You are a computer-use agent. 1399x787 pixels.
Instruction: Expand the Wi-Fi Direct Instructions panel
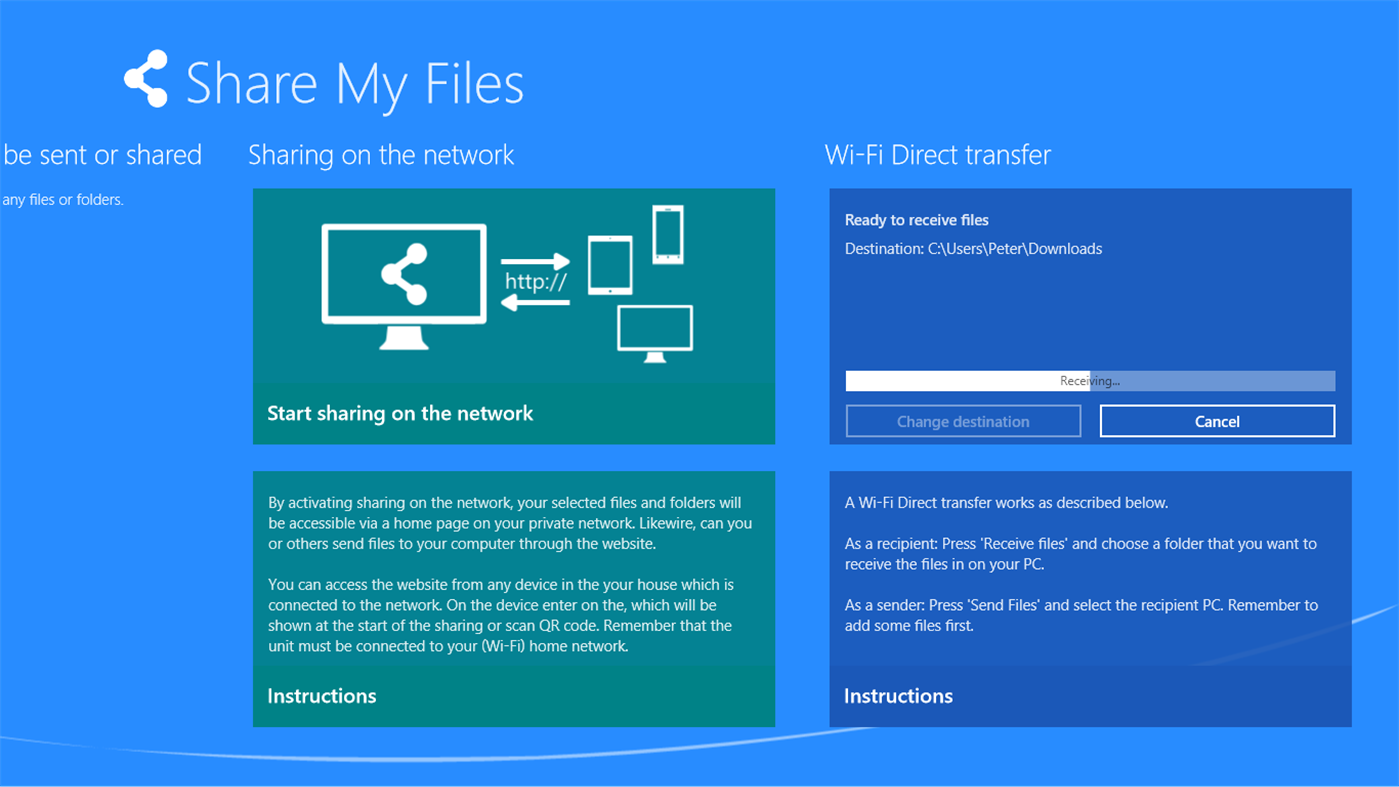tap(897, 696)
